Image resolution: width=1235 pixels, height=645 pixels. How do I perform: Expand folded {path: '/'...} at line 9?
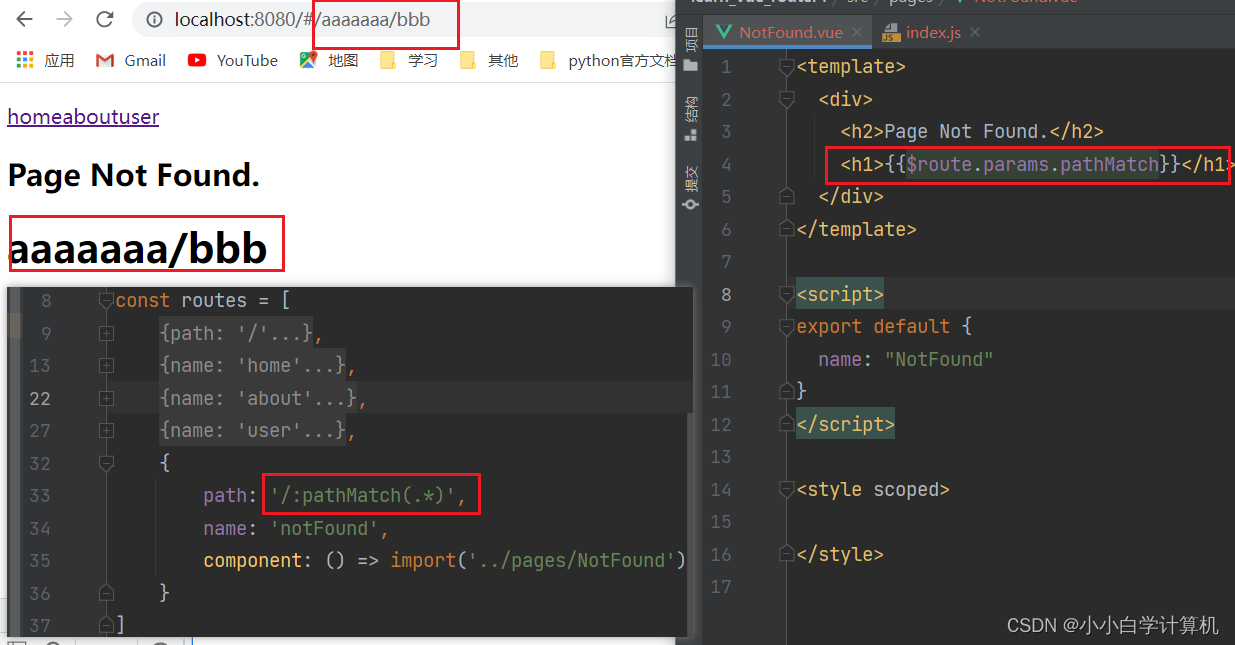(106, 333)
